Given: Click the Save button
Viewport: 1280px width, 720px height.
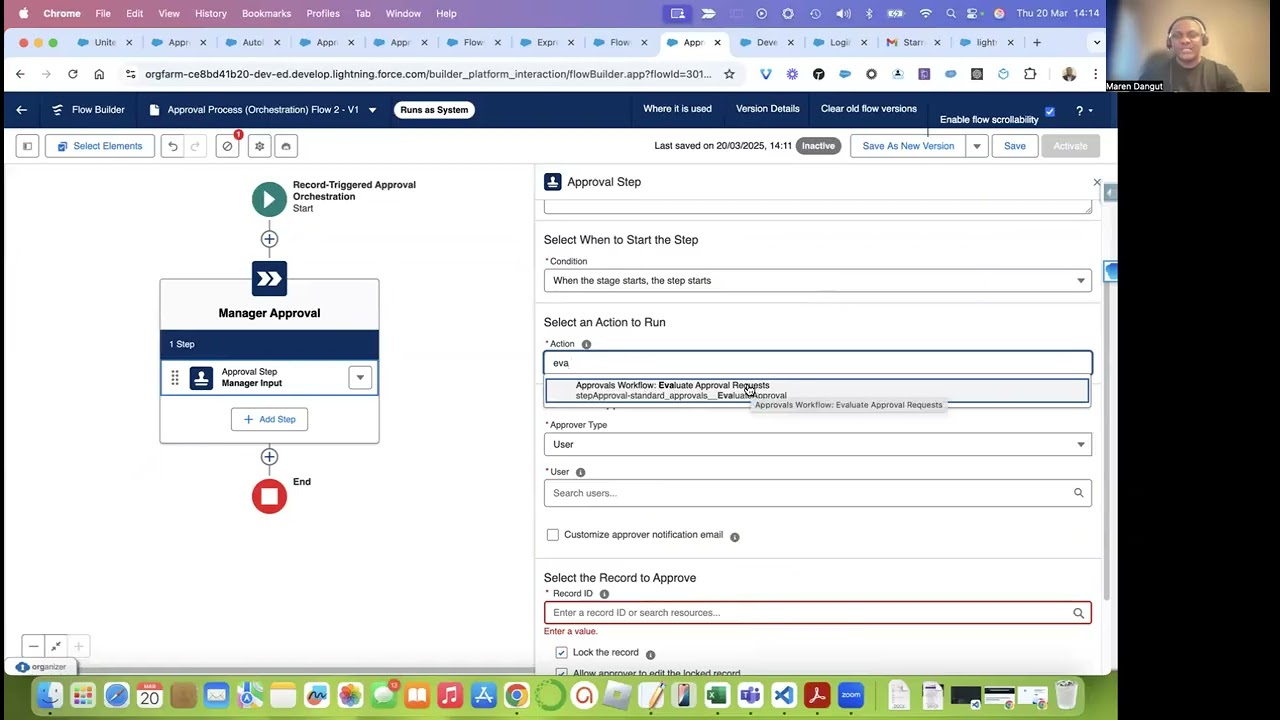Looking at the screenshot, I should (x=1014, y=146).
